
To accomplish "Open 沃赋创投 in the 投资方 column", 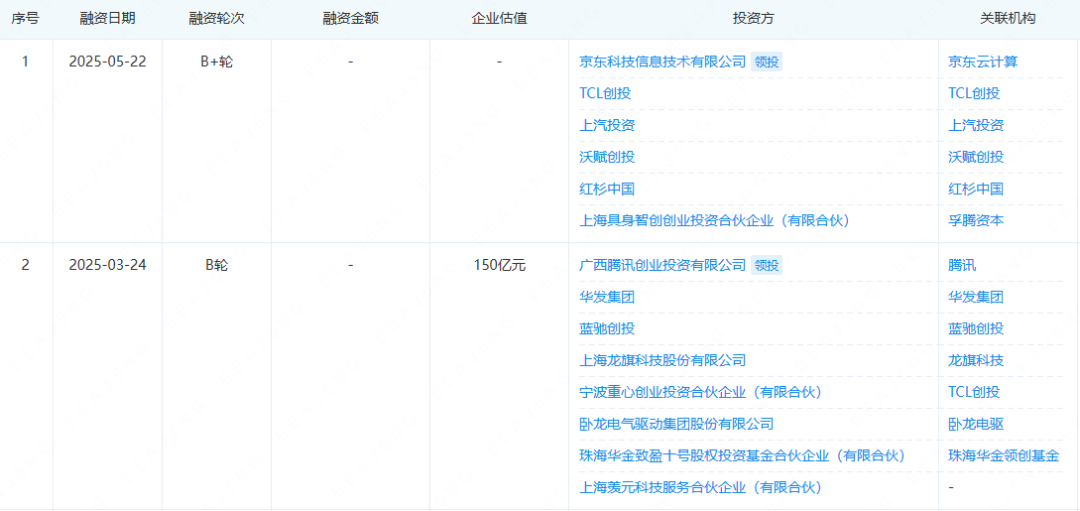I will (607, 157).
